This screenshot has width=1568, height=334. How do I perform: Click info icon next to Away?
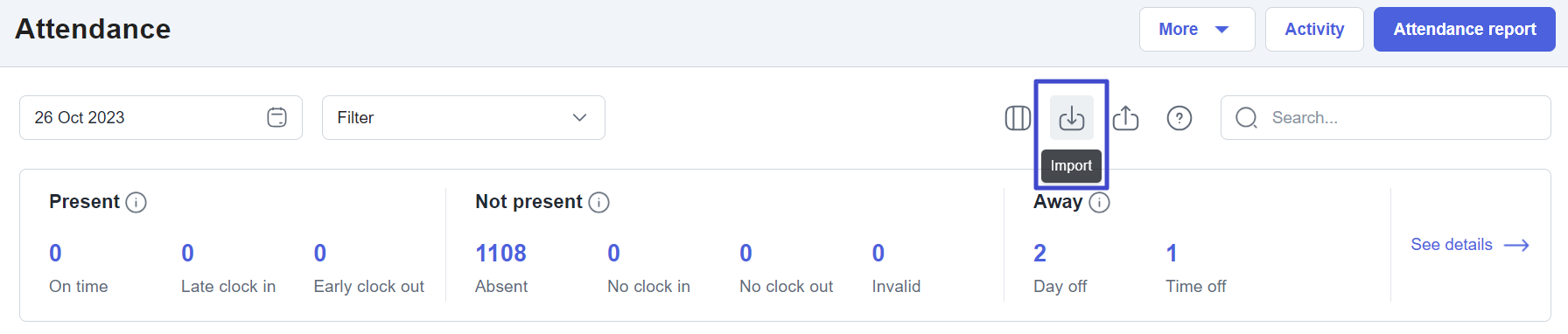[1099, 203]
